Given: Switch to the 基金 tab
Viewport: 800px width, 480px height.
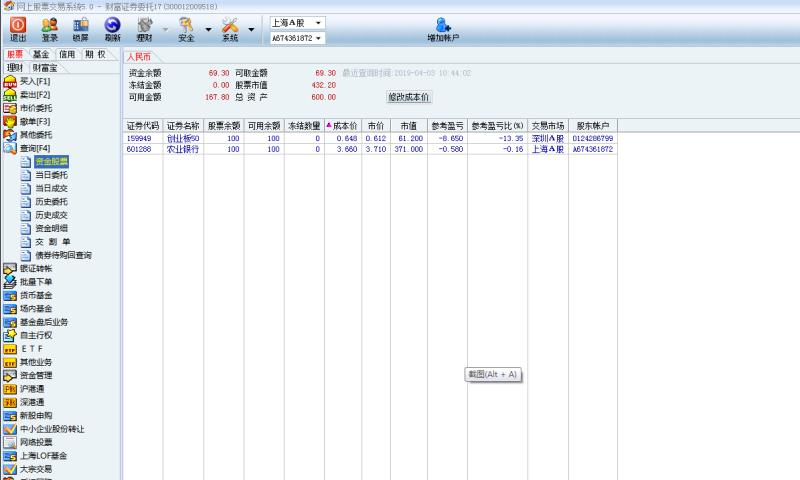Looking at the screenshot, I should click(41, 54).
